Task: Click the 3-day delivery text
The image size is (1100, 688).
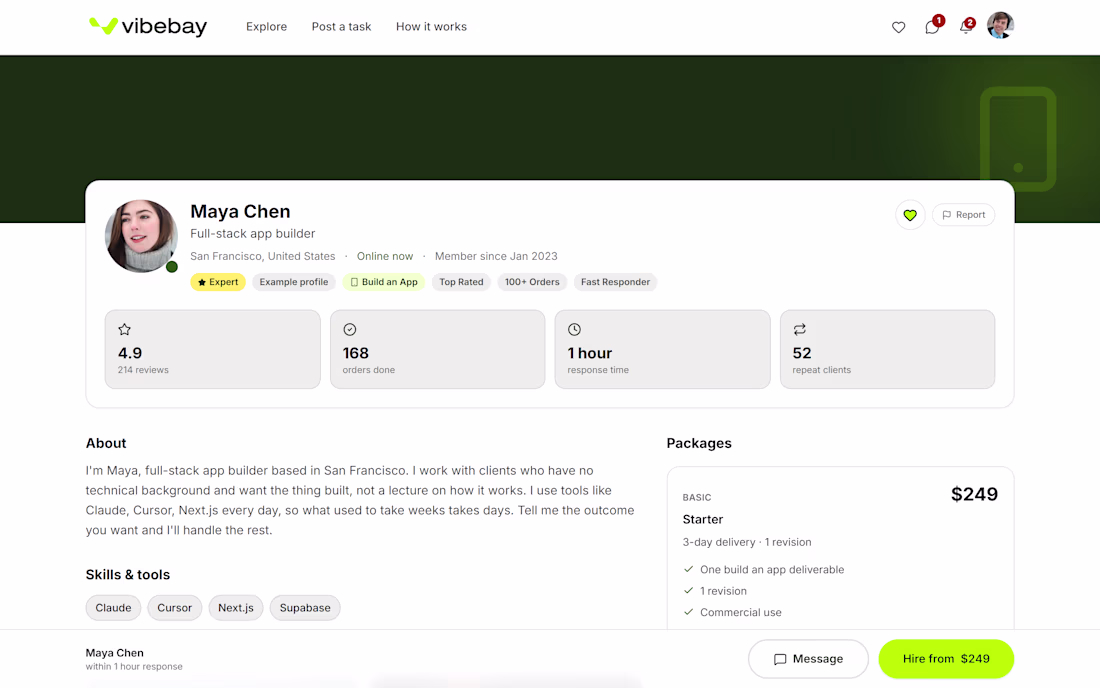Action: tap(719, 542)
